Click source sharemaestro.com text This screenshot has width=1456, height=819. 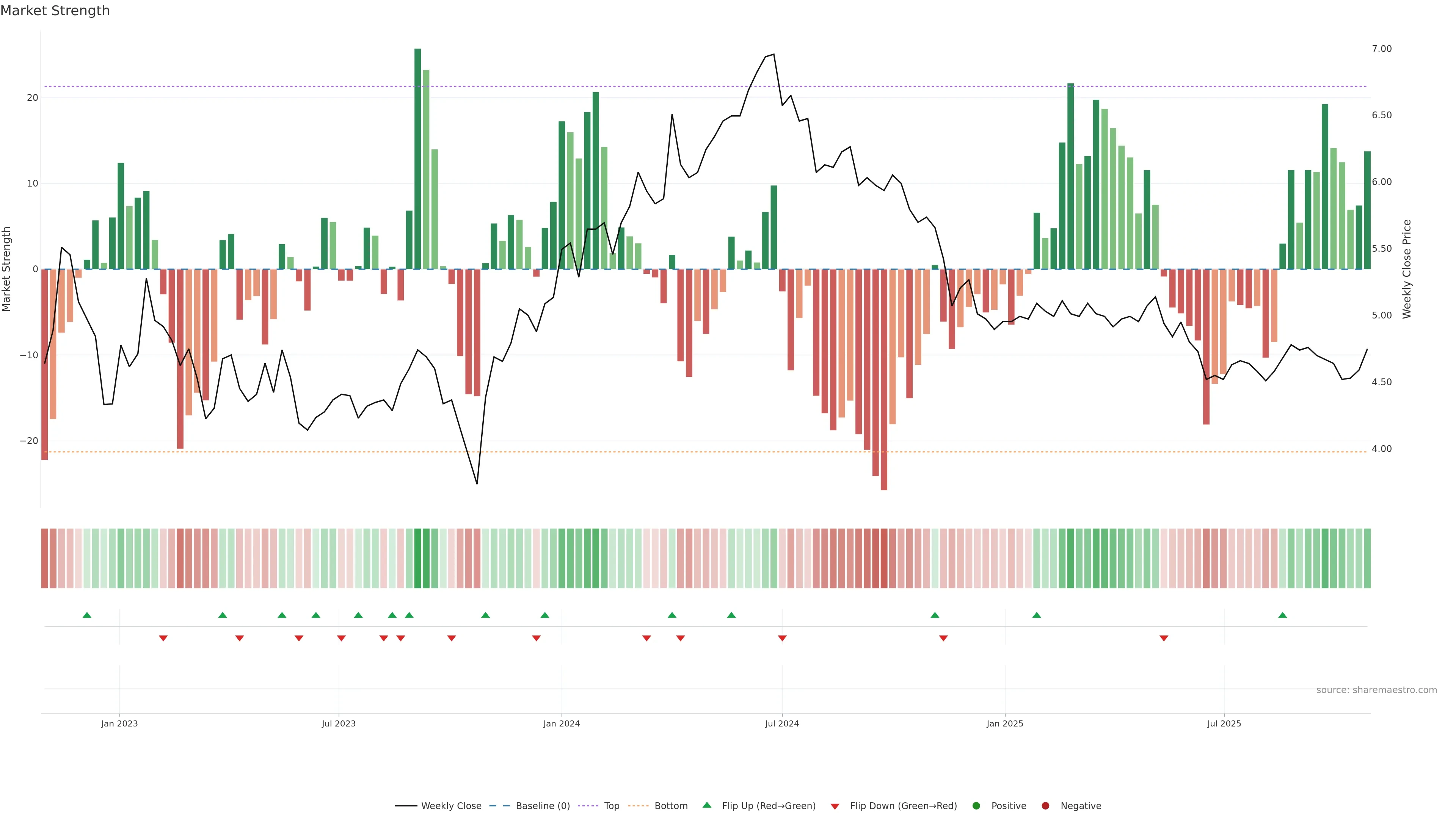[x=1376, y=690]
